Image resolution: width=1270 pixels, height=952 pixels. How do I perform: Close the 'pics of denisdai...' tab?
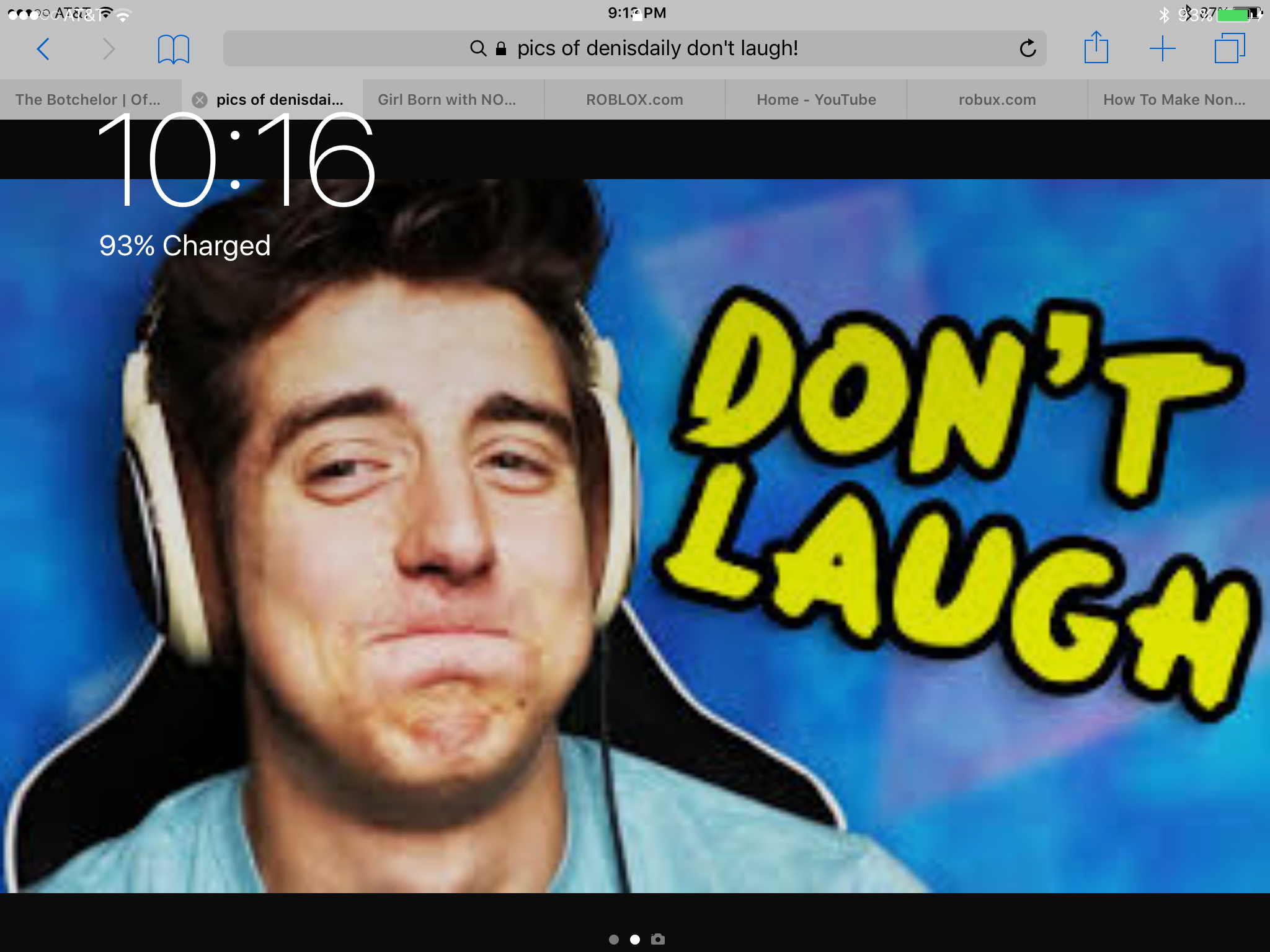(x=200, y=100)
